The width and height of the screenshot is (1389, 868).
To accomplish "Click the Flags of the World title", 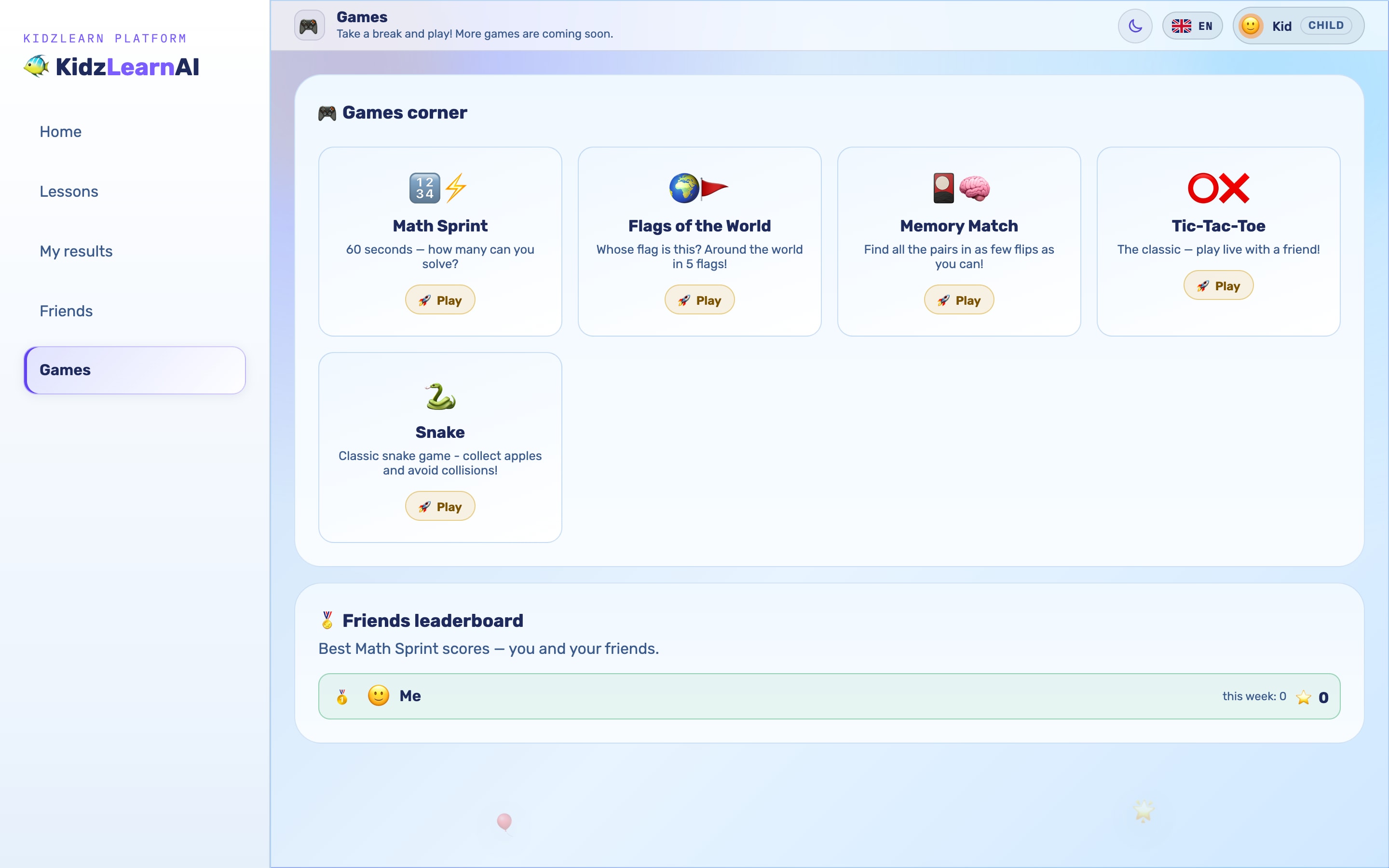I will click(x=700, y=226).
